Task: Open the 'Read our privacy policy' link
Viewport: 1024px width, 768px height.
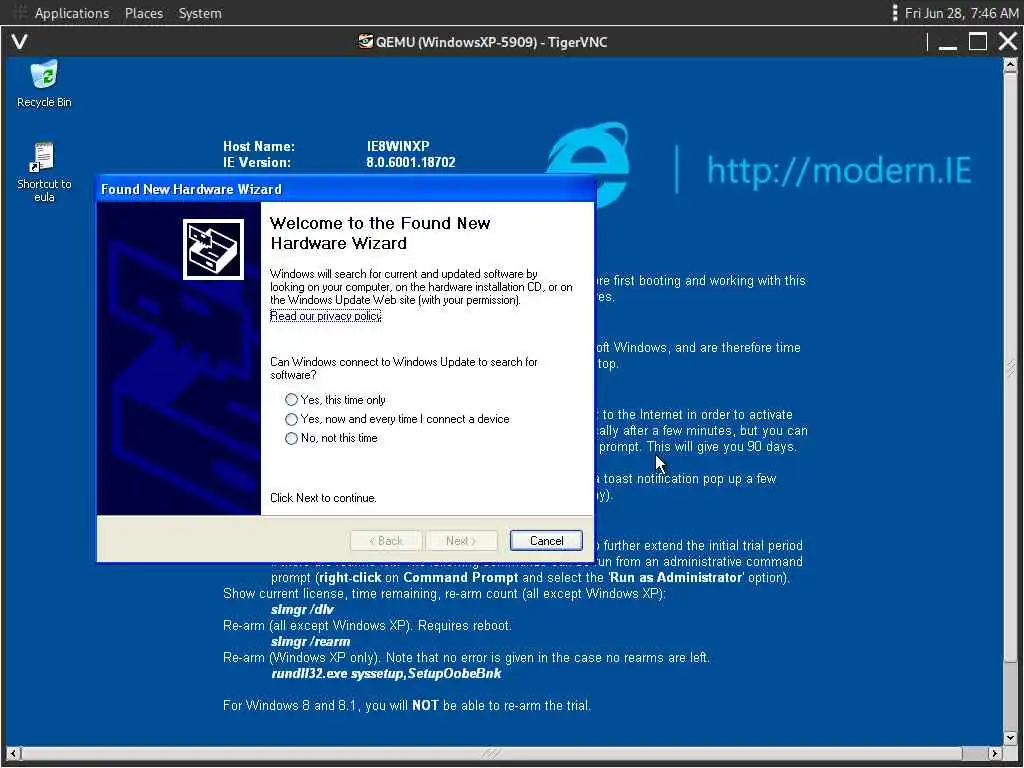Action: click(325, 316)
